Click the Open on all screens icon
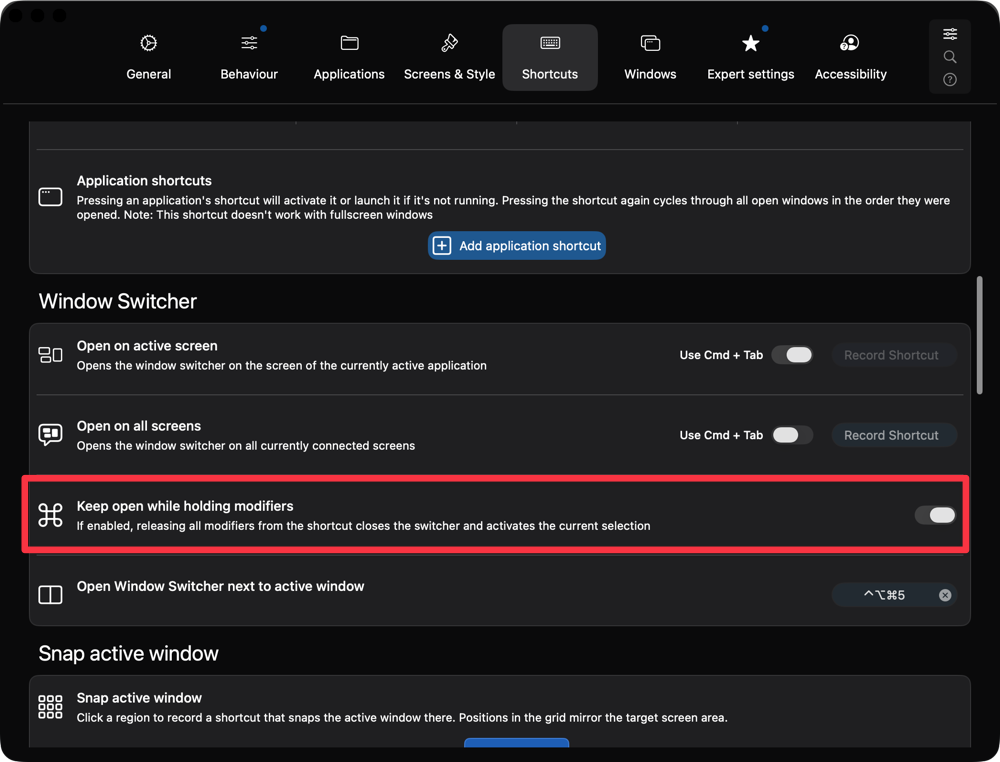 coord(50,435)
